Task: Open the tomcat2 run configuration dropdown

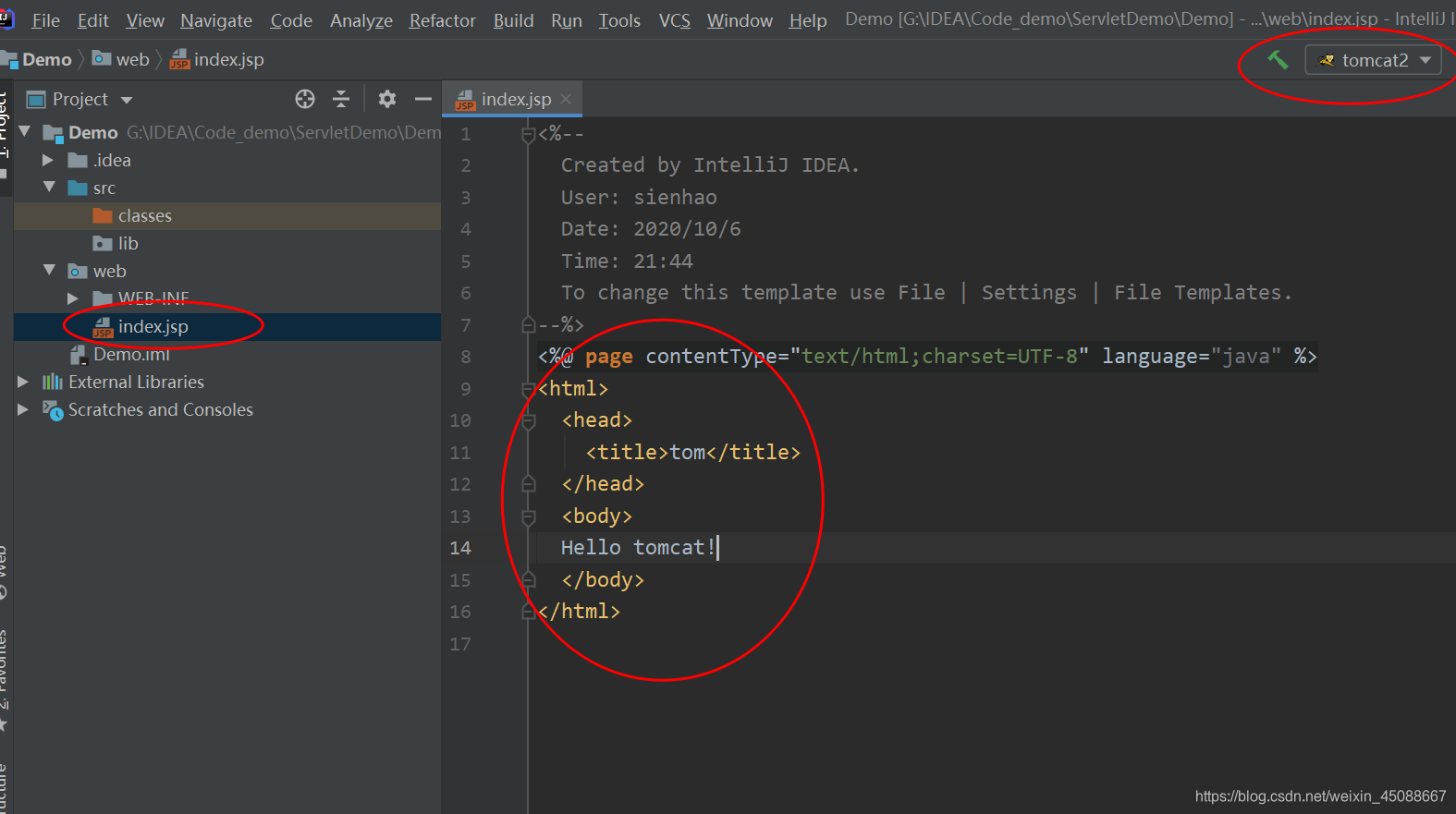Action: click(1373, 60)
